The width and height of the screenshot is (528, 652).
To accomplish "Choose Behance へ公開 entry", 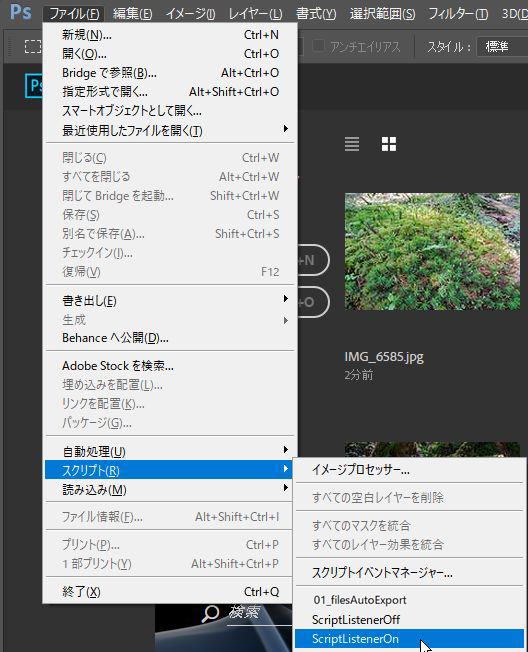I will (x=170, y=338).
